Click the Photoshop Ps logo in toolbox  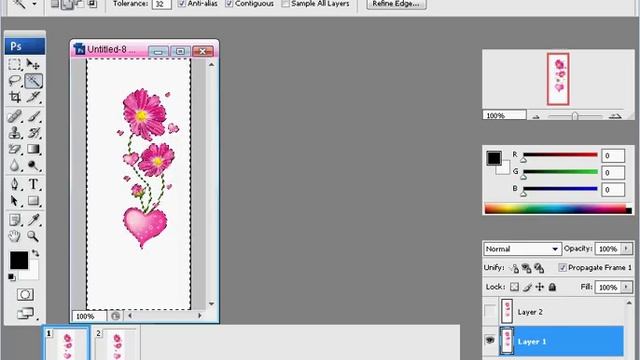coord(25,46)
